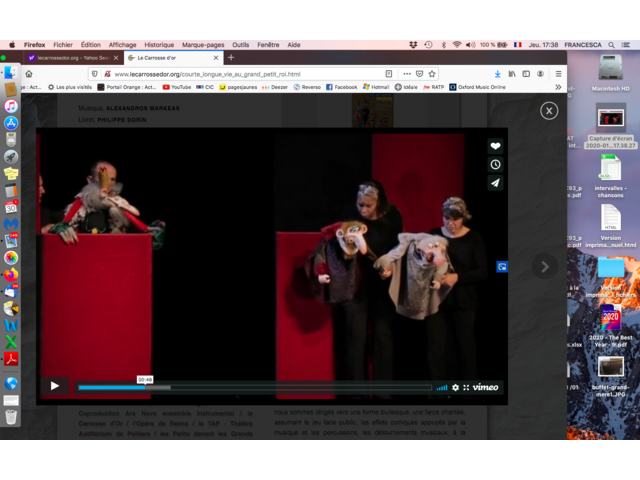Image resolution: width=640 pixels, height=480 pixels.
Task: Open Firefox hamburger menu
Action: [x=558, y=74]
